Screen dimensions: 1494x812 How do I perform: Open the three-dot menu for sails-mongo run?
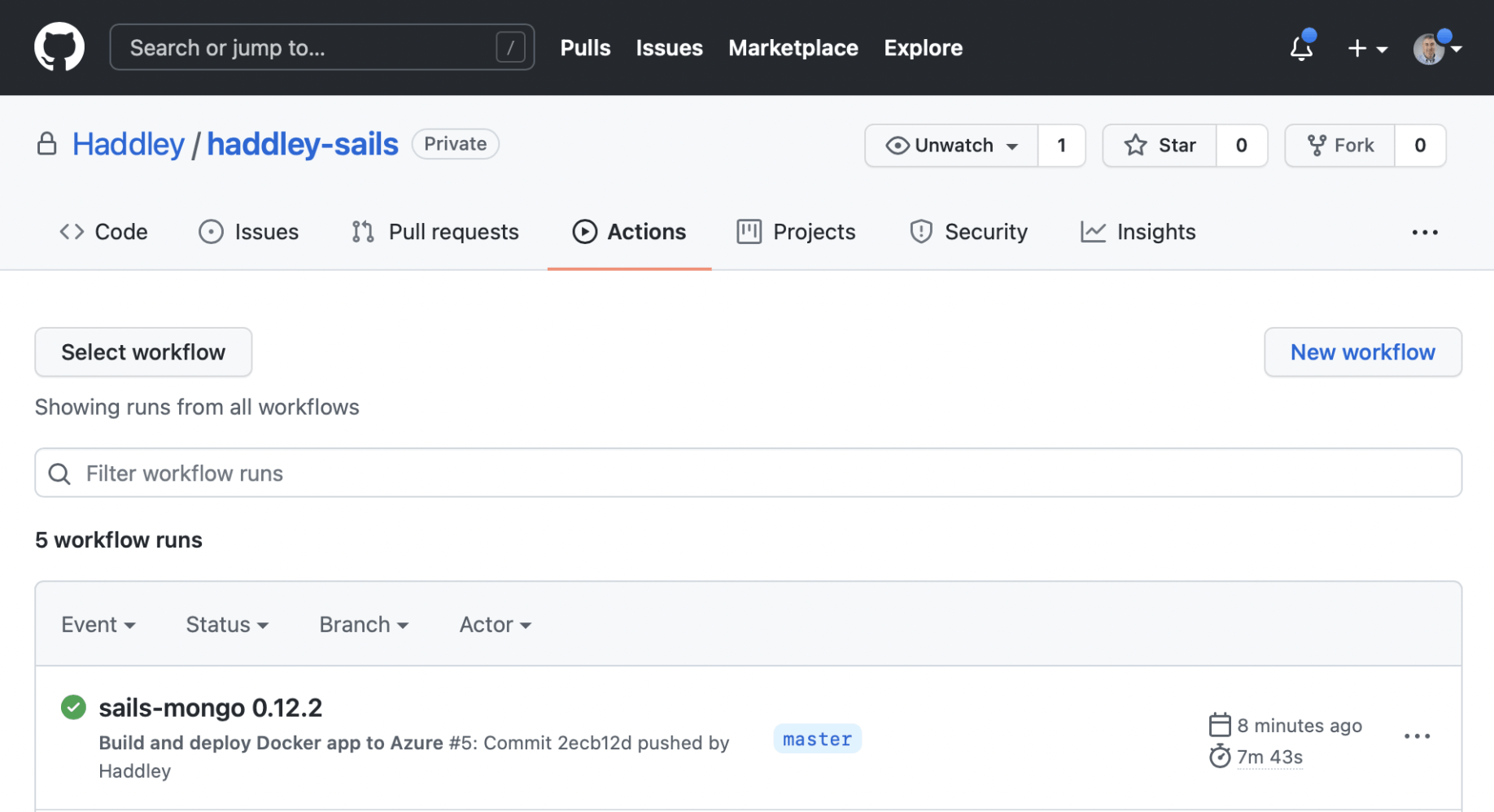pyautogui.click(x=1417, y=736)
